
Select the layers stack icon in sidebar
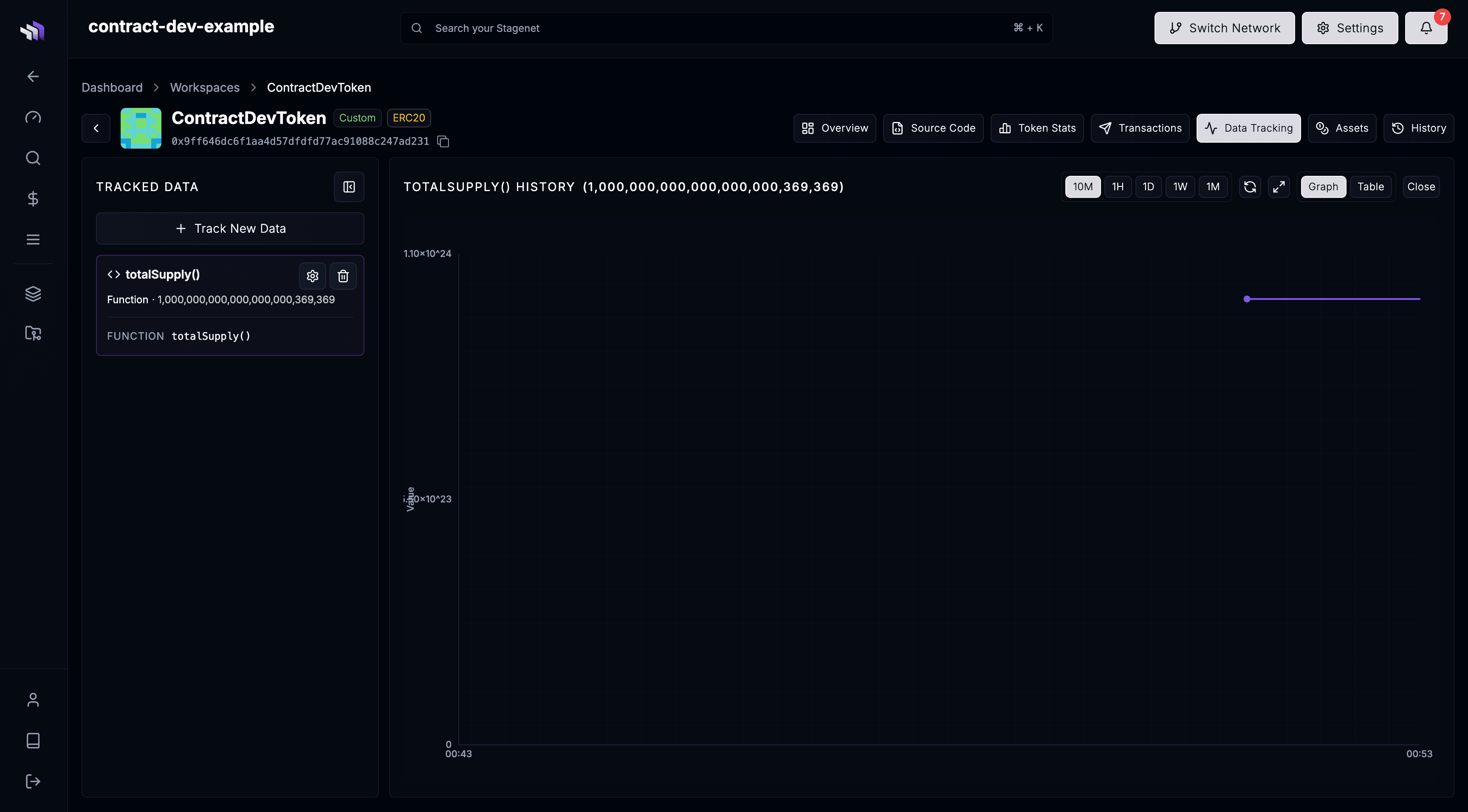[x=32, y=293]
